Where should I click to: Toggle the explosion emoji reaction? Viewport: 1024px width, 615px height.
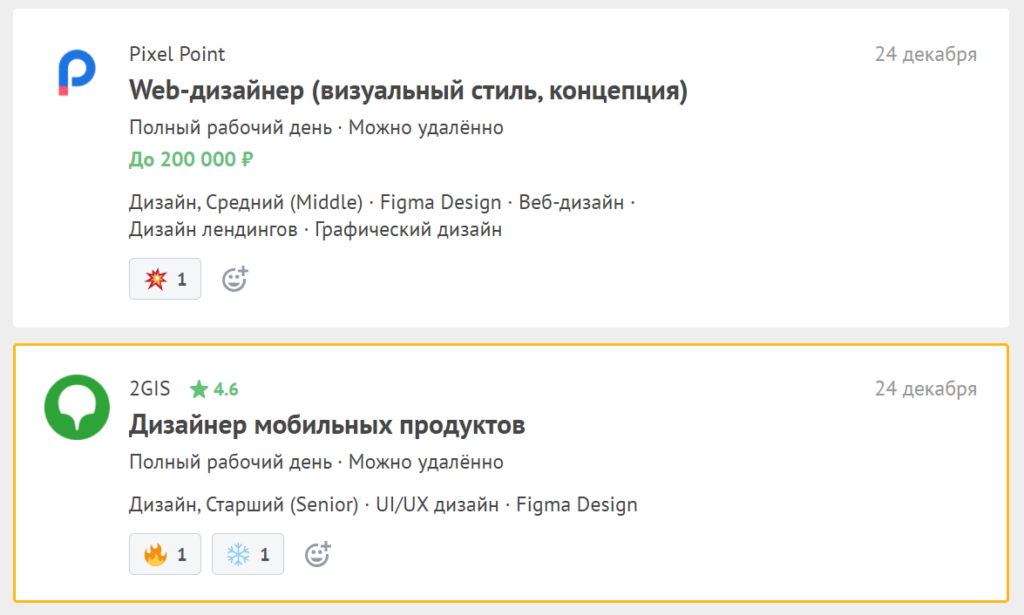(165, 279)
